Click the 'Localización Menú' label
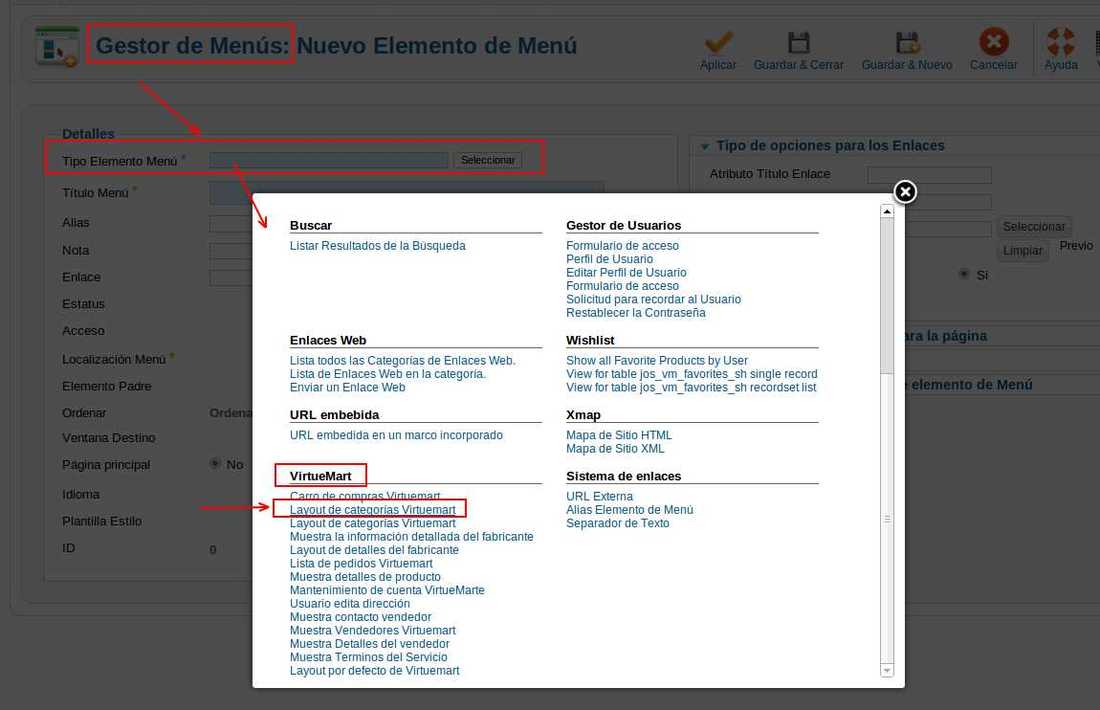The width and height of the screenshot is (1100, 710). coord(114,359)
